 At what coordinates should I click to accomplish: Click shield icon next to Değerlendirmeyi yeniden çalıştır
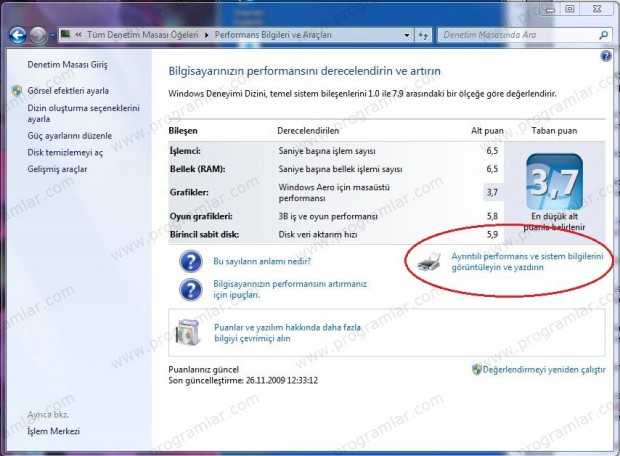tap(476, 370)
